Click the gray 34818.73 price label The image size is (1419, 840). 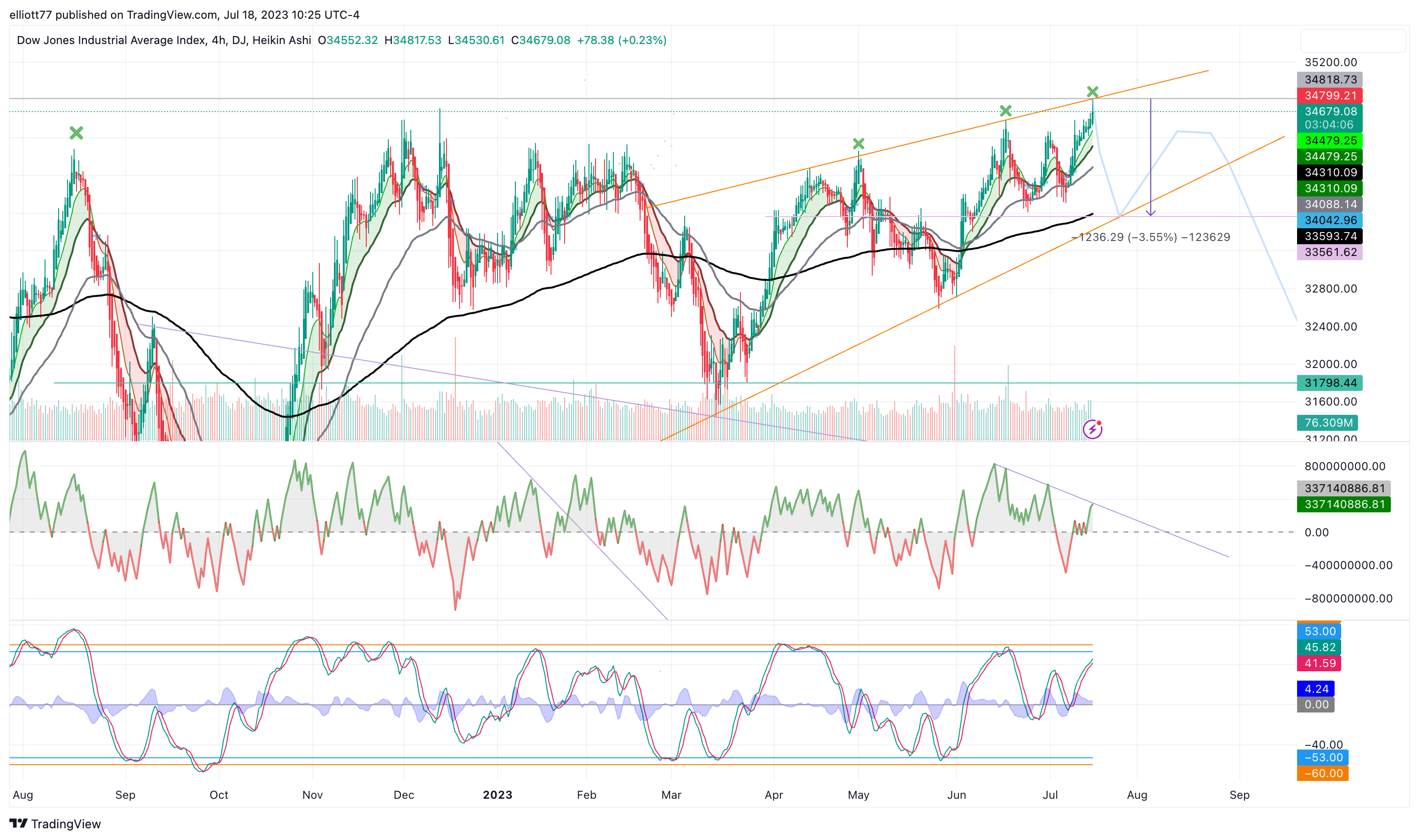coord(1329,80)
